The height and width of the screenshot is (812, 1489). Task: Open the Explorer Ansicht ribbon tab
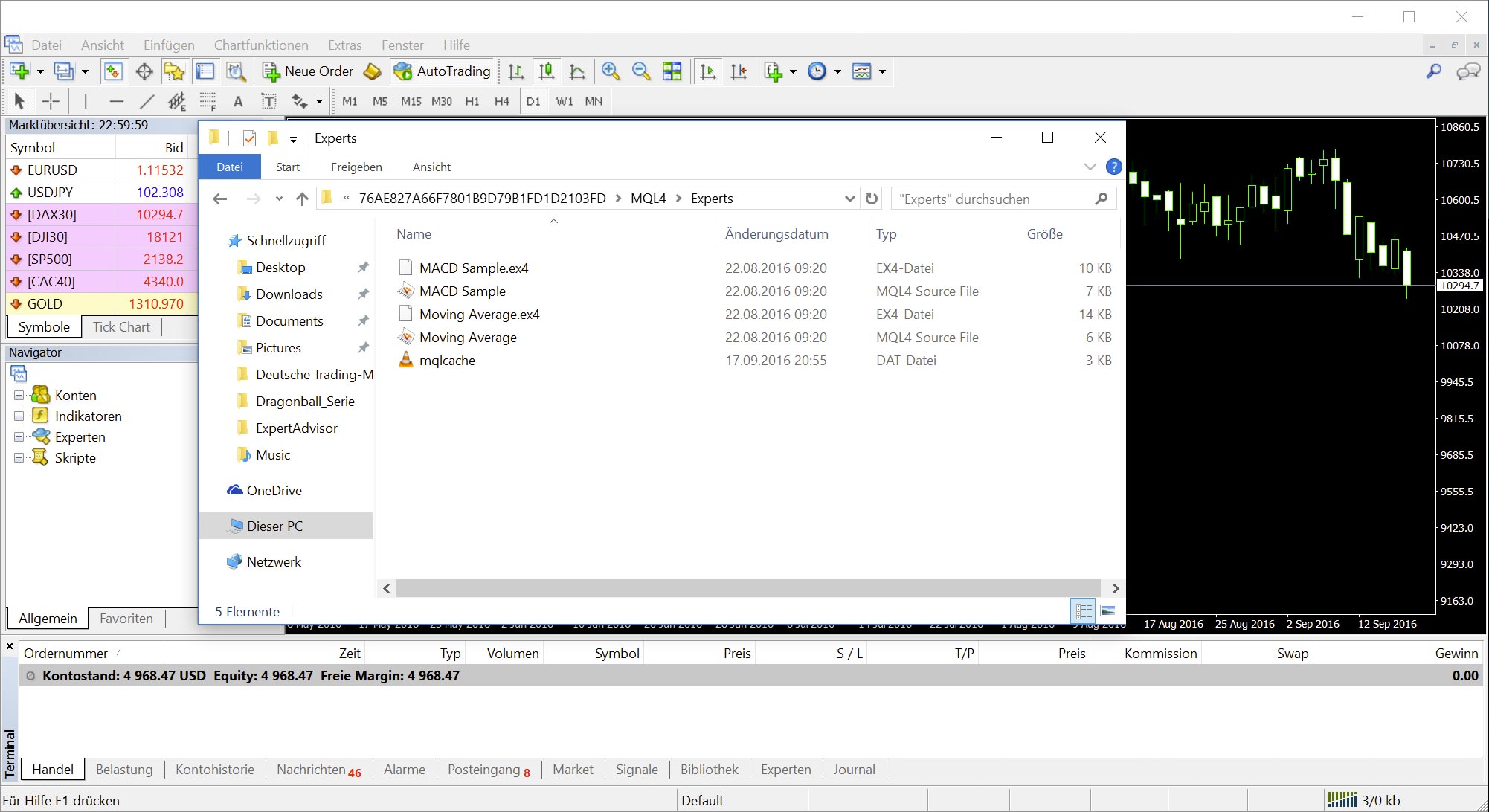(431, 167)
